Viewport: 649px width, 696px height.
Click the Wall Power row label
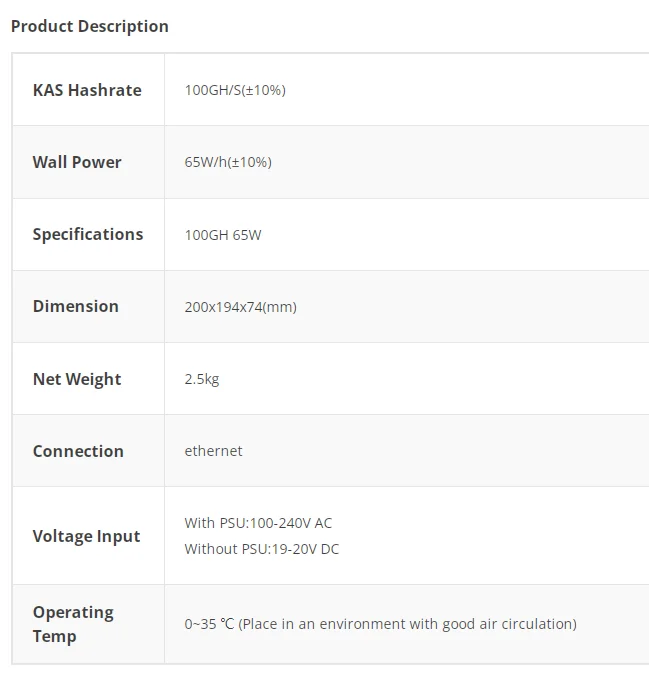[77, 162]
